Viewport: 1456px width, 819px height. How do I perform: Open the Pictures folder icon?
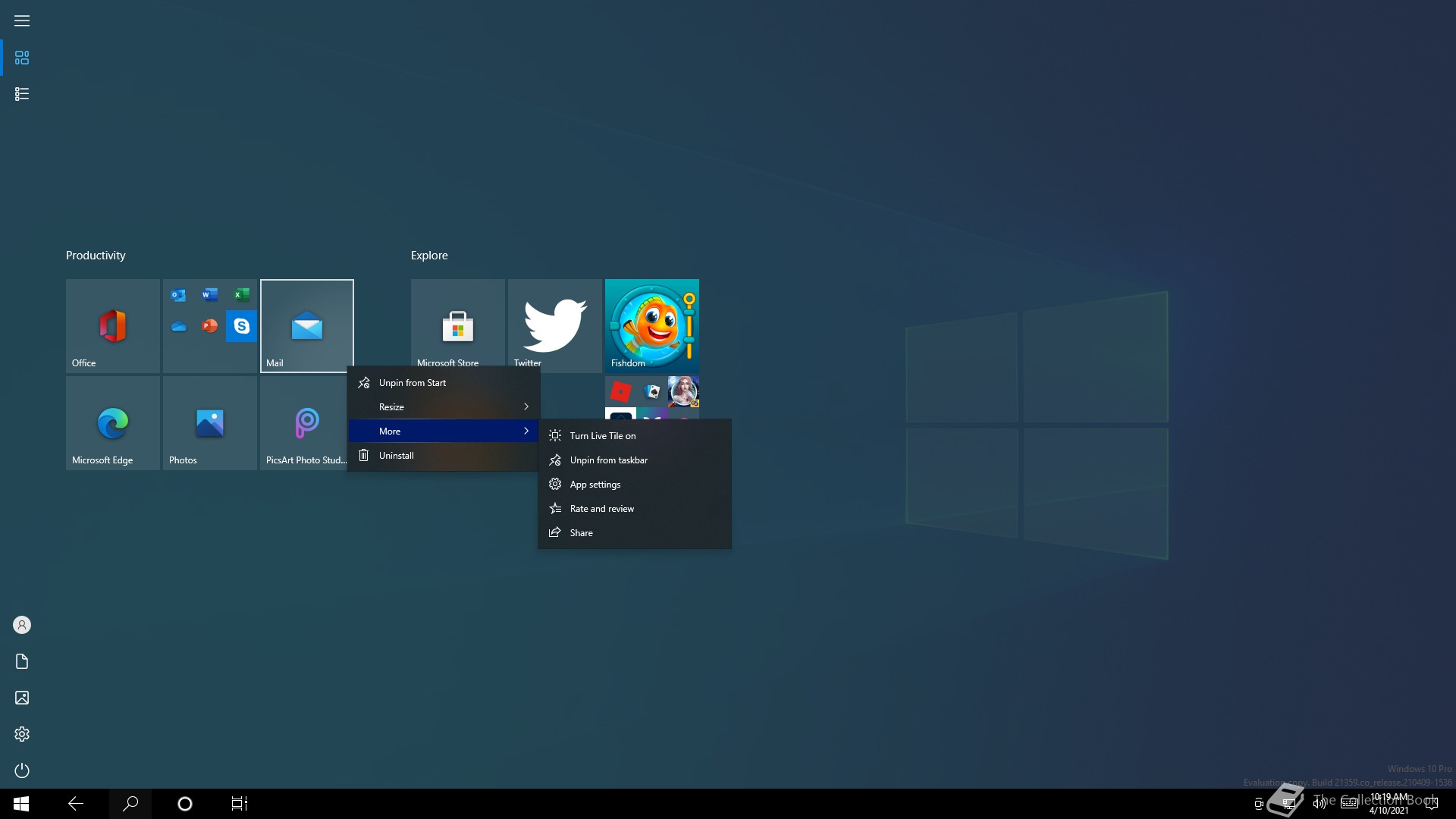tap(22, 698)
